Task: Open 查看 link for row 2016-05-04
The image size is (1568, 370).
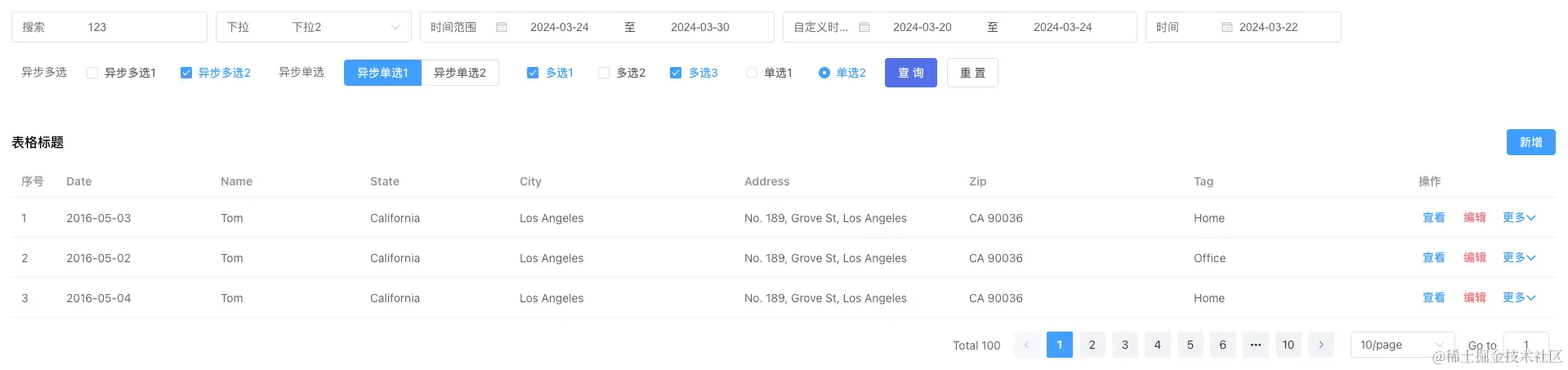Action: [1434, 297]
